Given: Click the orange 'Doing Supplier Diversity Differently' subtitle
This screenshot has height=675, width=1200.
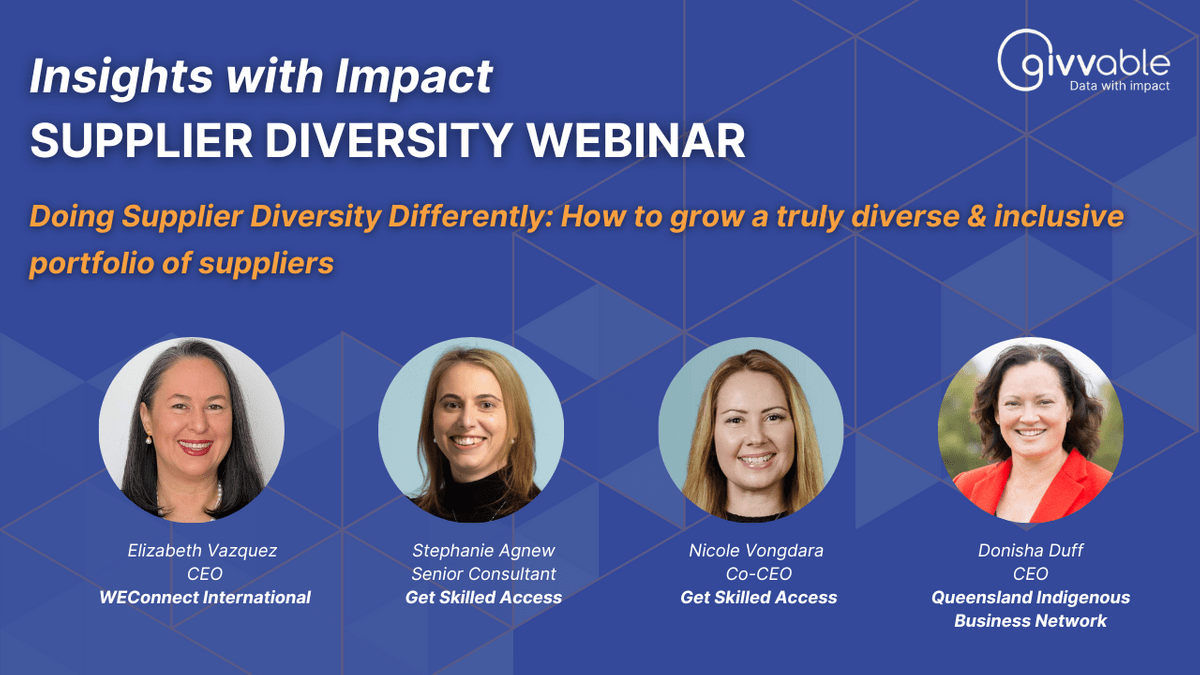Looking at the screenshot, I should tap(577, 240).
